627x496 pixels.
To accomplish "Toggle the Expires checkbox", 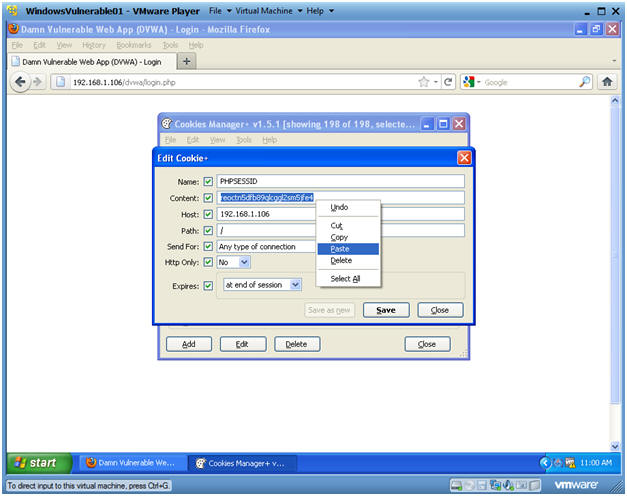I will 208,286.
